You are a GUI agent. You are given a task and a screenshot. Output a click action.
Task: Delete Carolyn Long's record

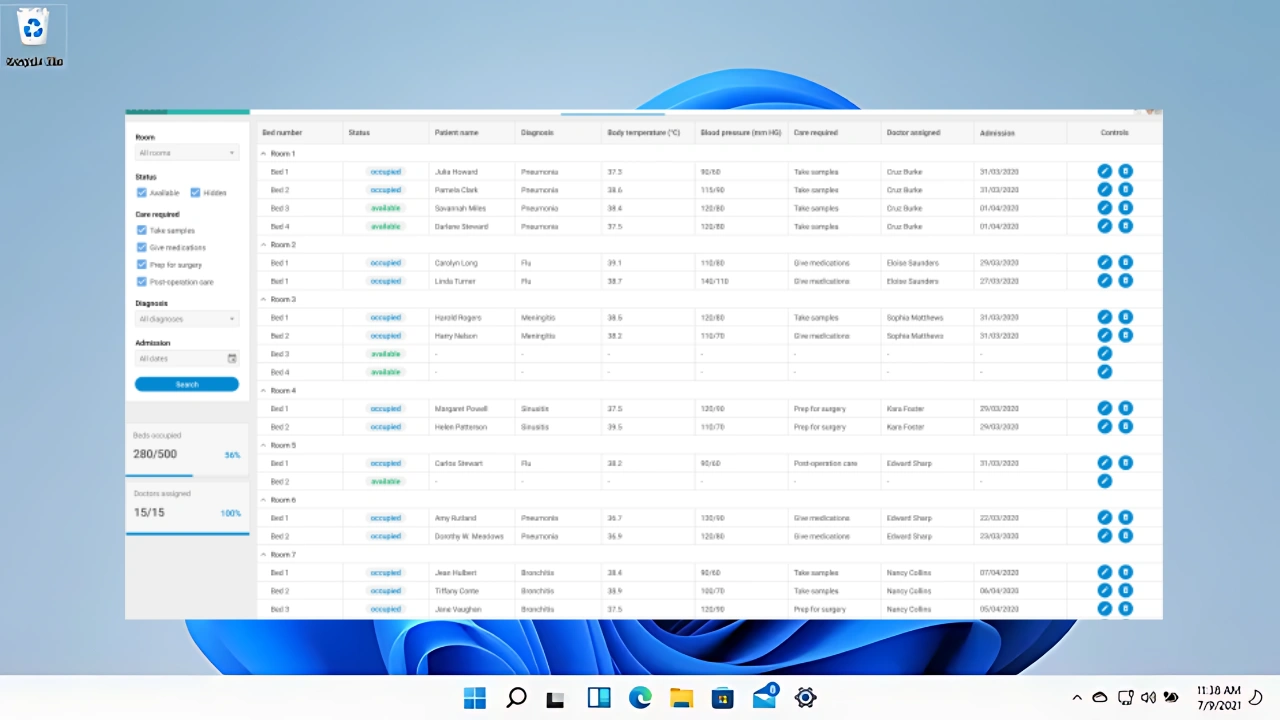tap(1125, 263)
